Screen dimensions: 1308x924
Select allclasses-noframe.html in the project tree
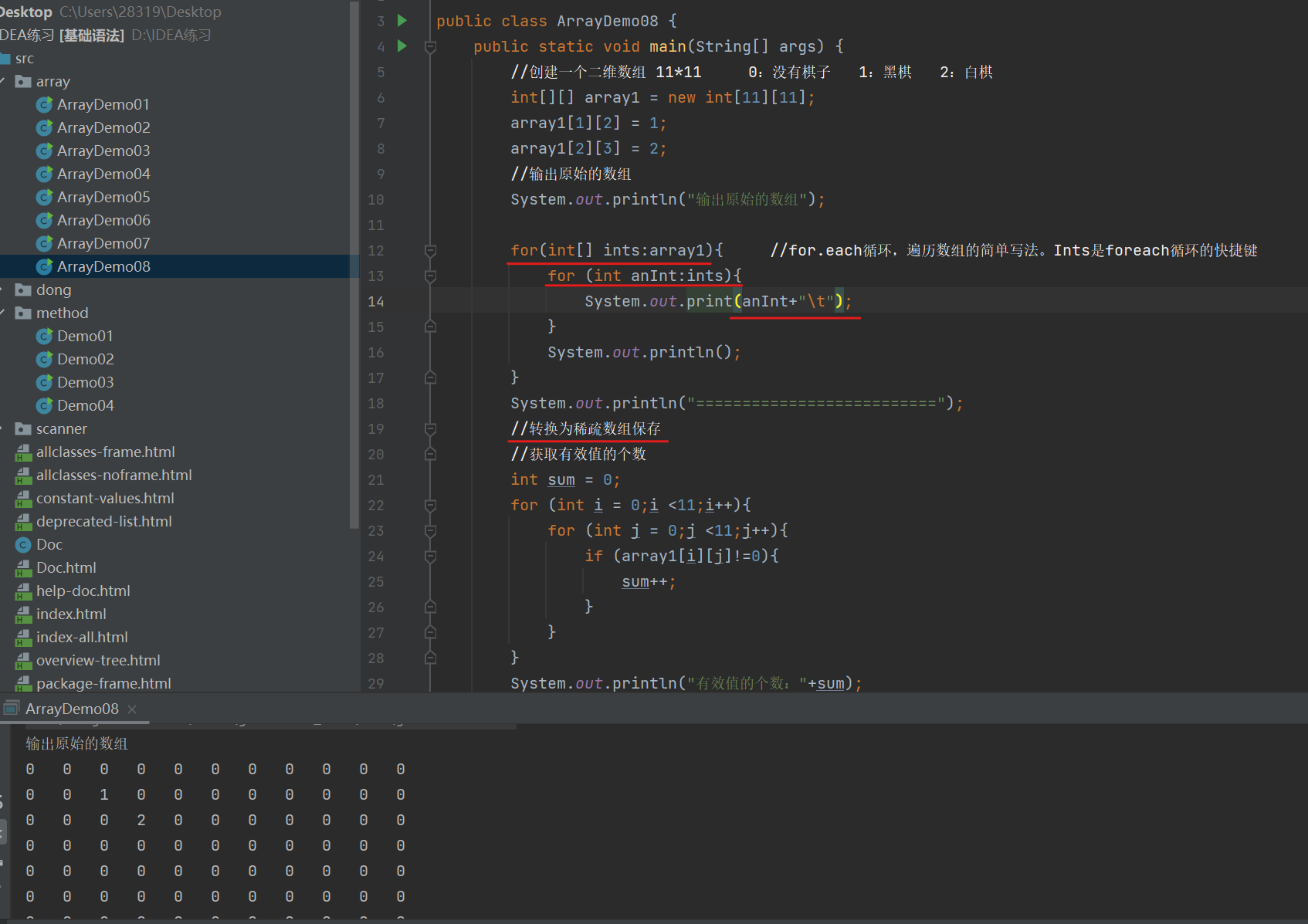pyautogui.click(x=114, y=476)
